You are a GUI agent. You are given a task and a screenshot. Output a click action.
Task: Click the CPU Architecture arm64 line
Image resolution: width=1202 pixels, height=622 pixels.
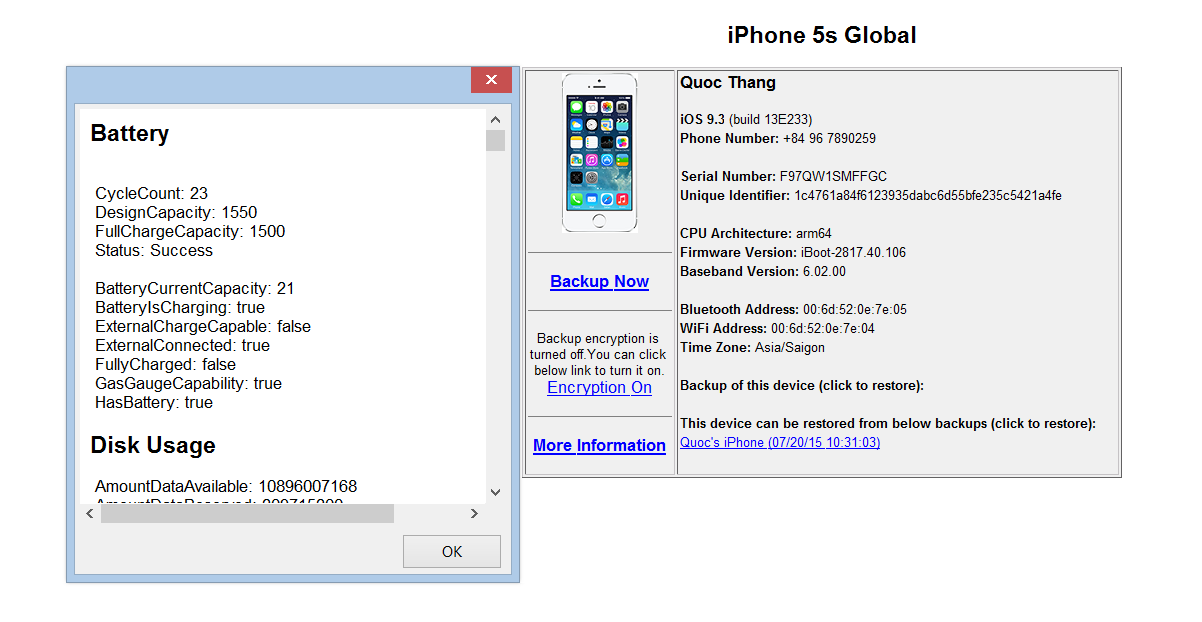click(756, 233)
